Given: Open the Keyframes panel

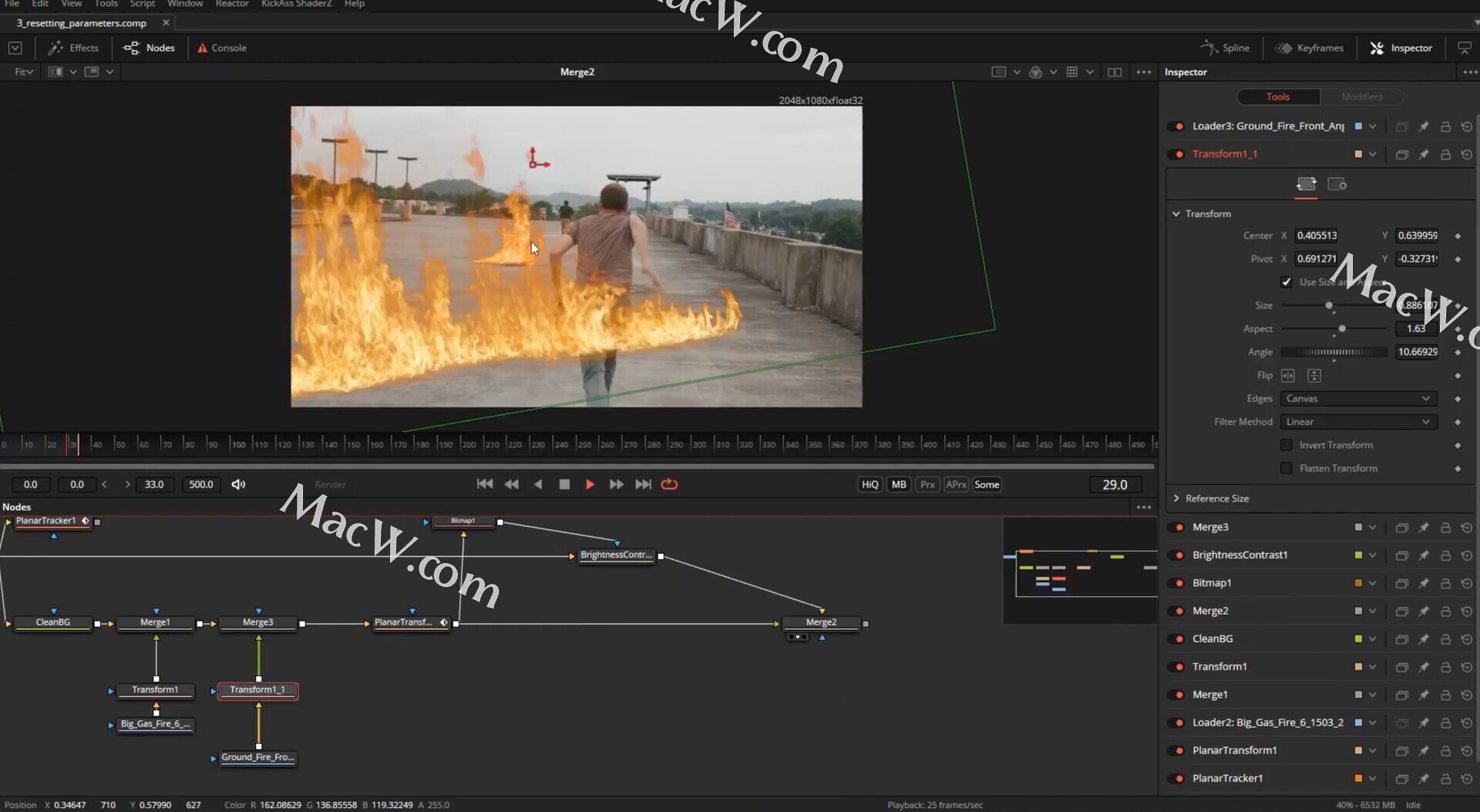Looking at the screenshot, I should coord(1310,48).
